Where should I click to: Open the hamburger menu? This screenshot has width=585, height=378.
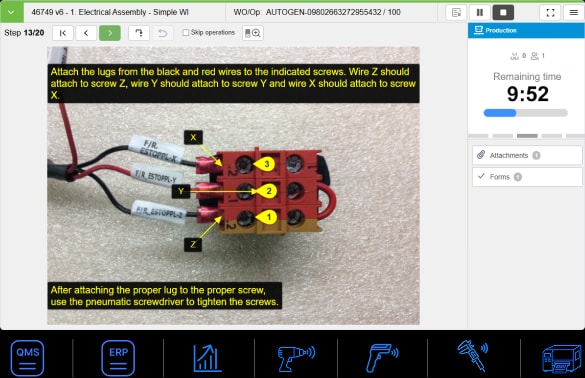coord(573,13)
